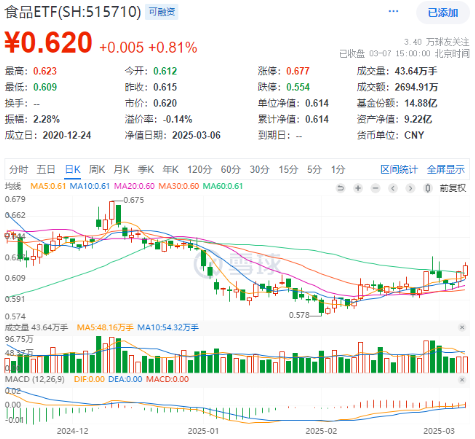
Task: Click the 成交额 value 2694.91万
Action: pos(416,87)
